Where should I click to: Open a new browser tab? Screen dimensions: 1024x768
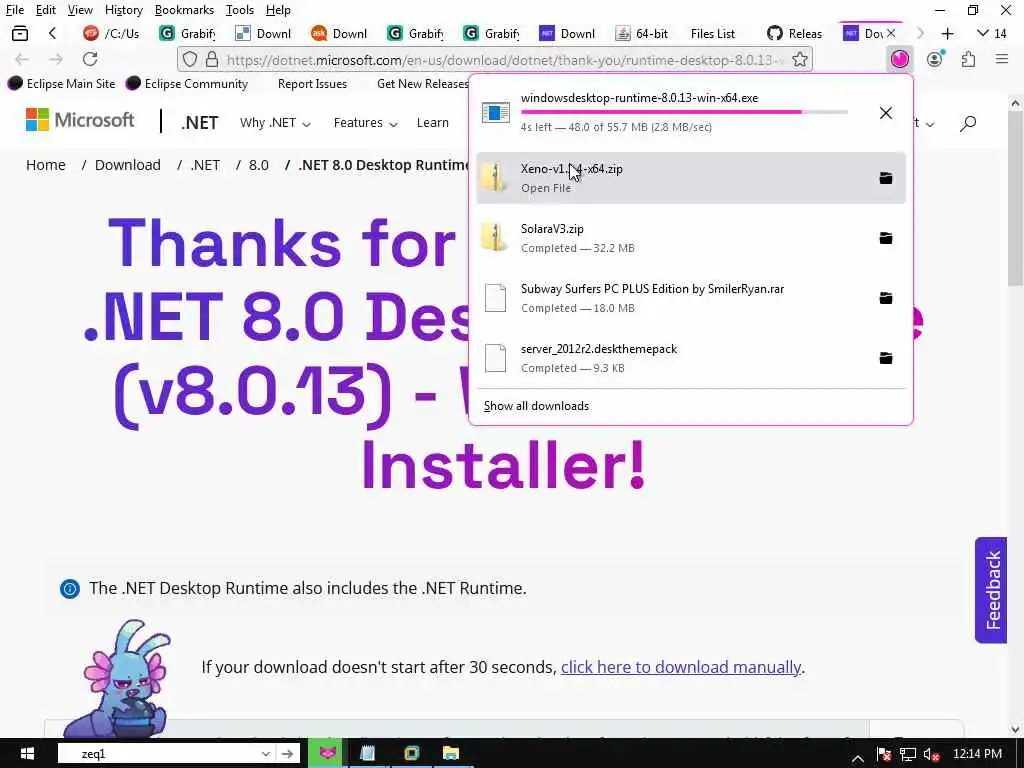click(x=948, y=33)
